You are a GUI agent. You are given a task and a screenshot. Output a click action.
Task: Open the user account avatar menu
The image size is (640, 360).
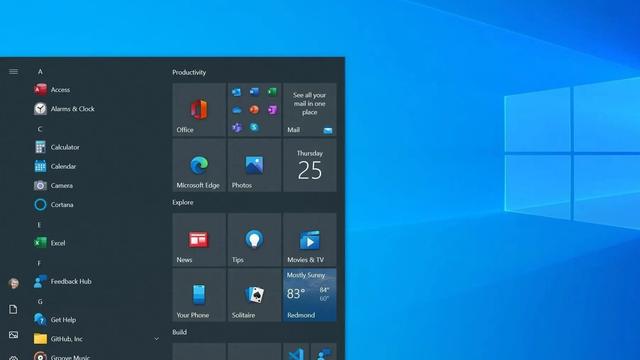click(x=13, y=283)
